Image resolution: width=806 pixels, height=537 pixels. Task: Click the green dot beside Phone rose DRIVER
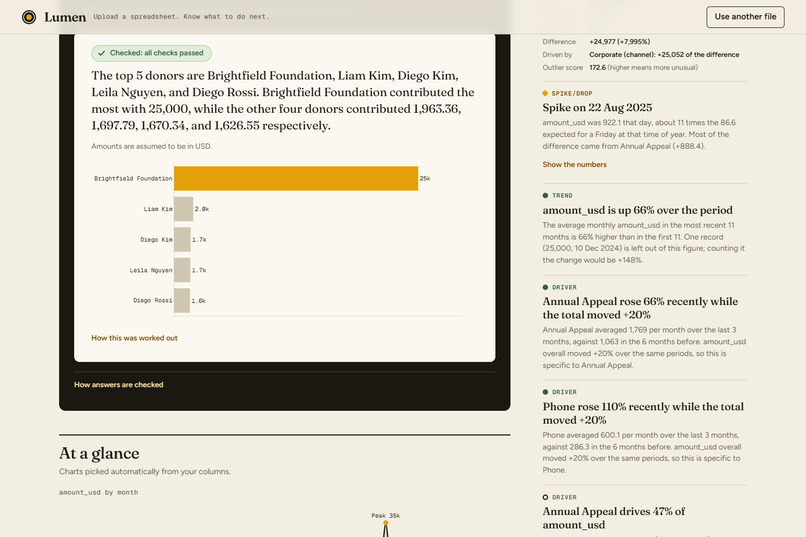(545, 392)
